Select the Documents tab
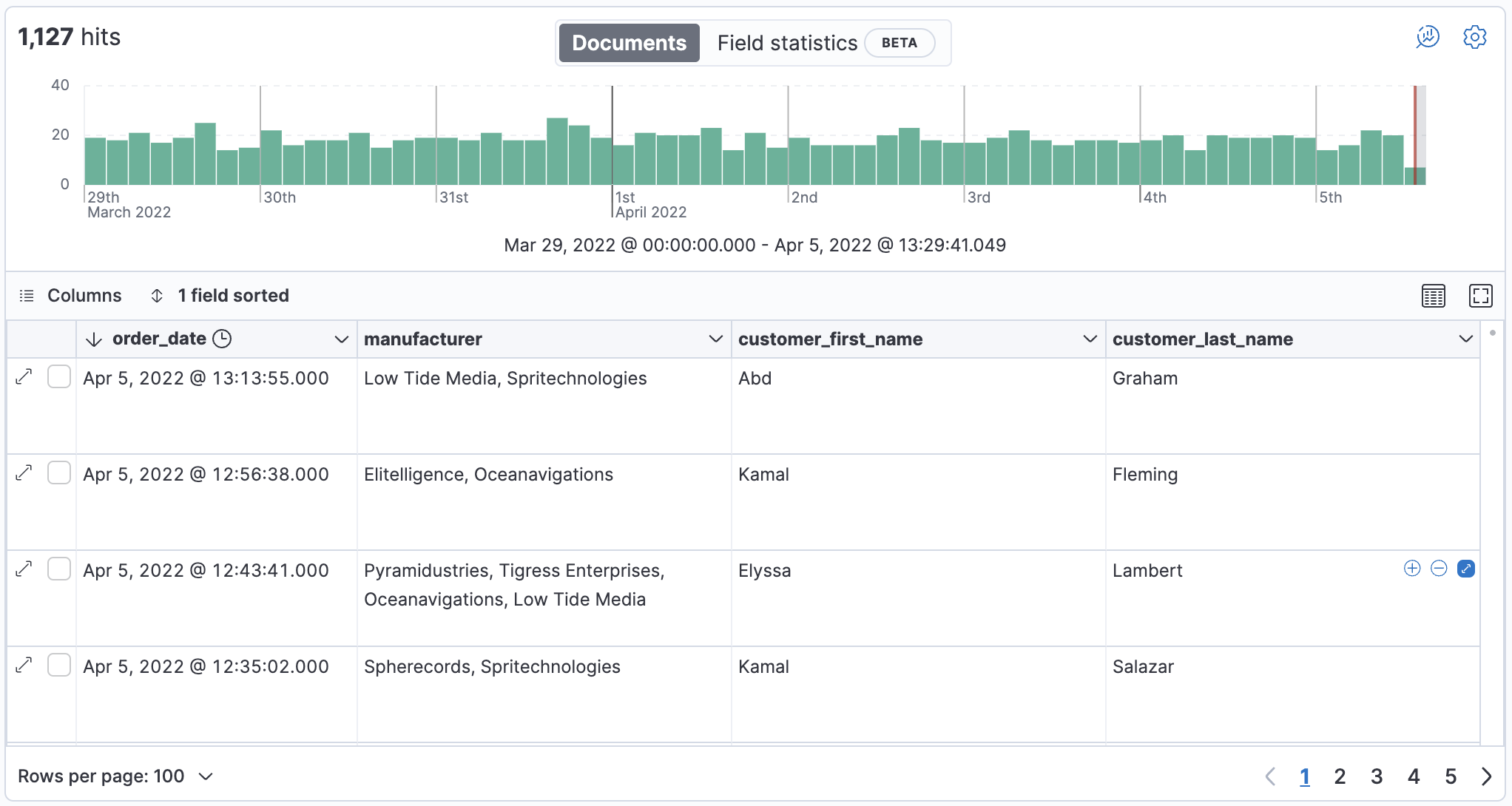The width and height of the screenshot is (1512, 806). point(629,43)
